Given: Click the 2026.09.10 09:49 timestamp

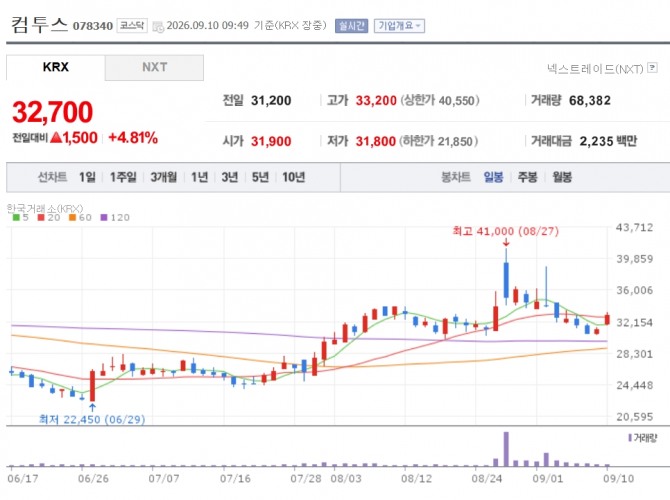Looking at the screenshot, I should click(x=208, y=26).
